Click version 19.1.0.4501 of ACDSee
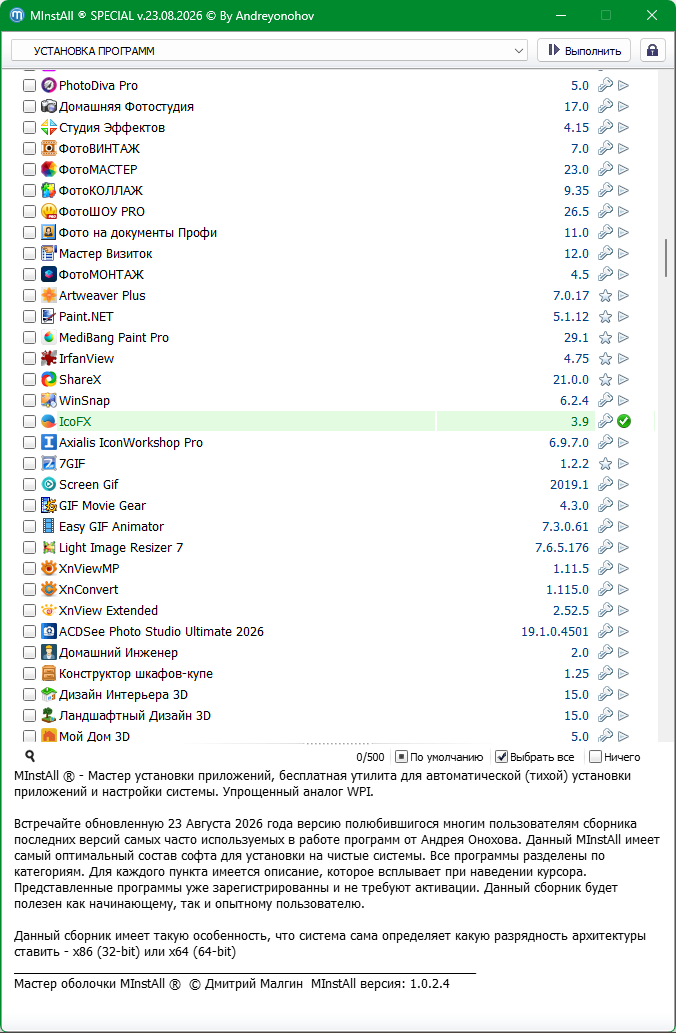The width and height of the screenshot is (676, 1033). click(555, 632)
